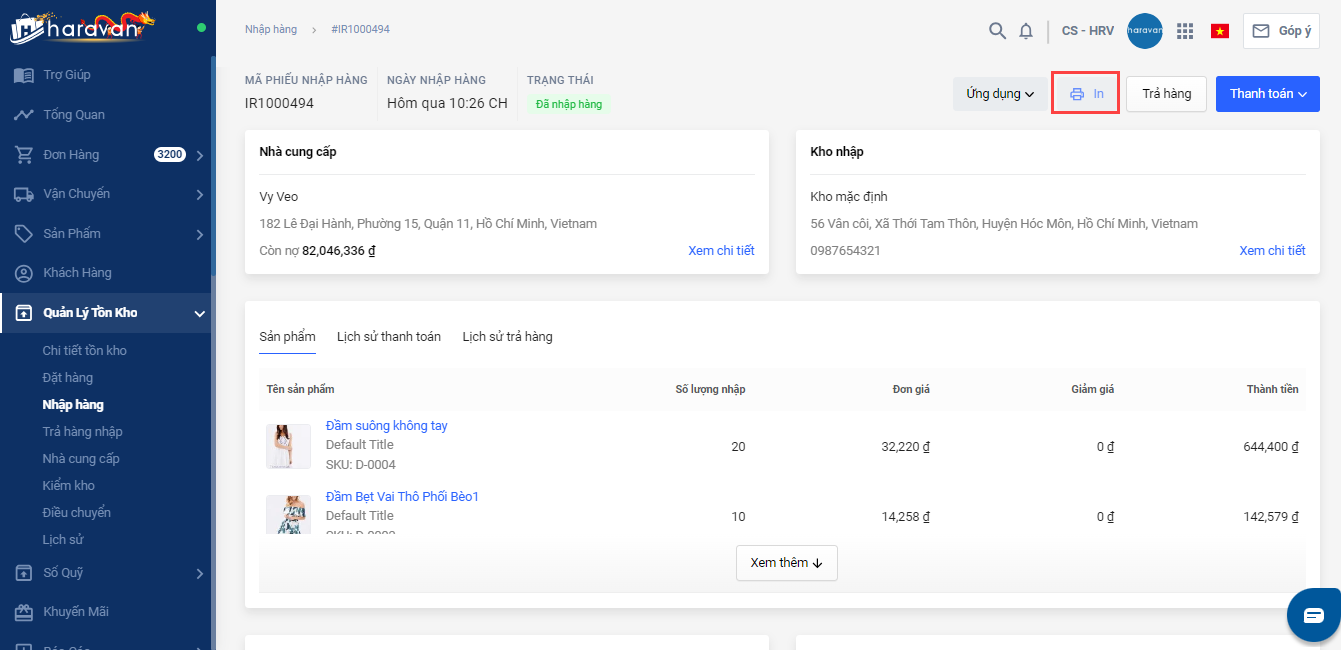Open the notifications bell
The width and height of the screenshot is (1341, 650).
[1026, 31]
